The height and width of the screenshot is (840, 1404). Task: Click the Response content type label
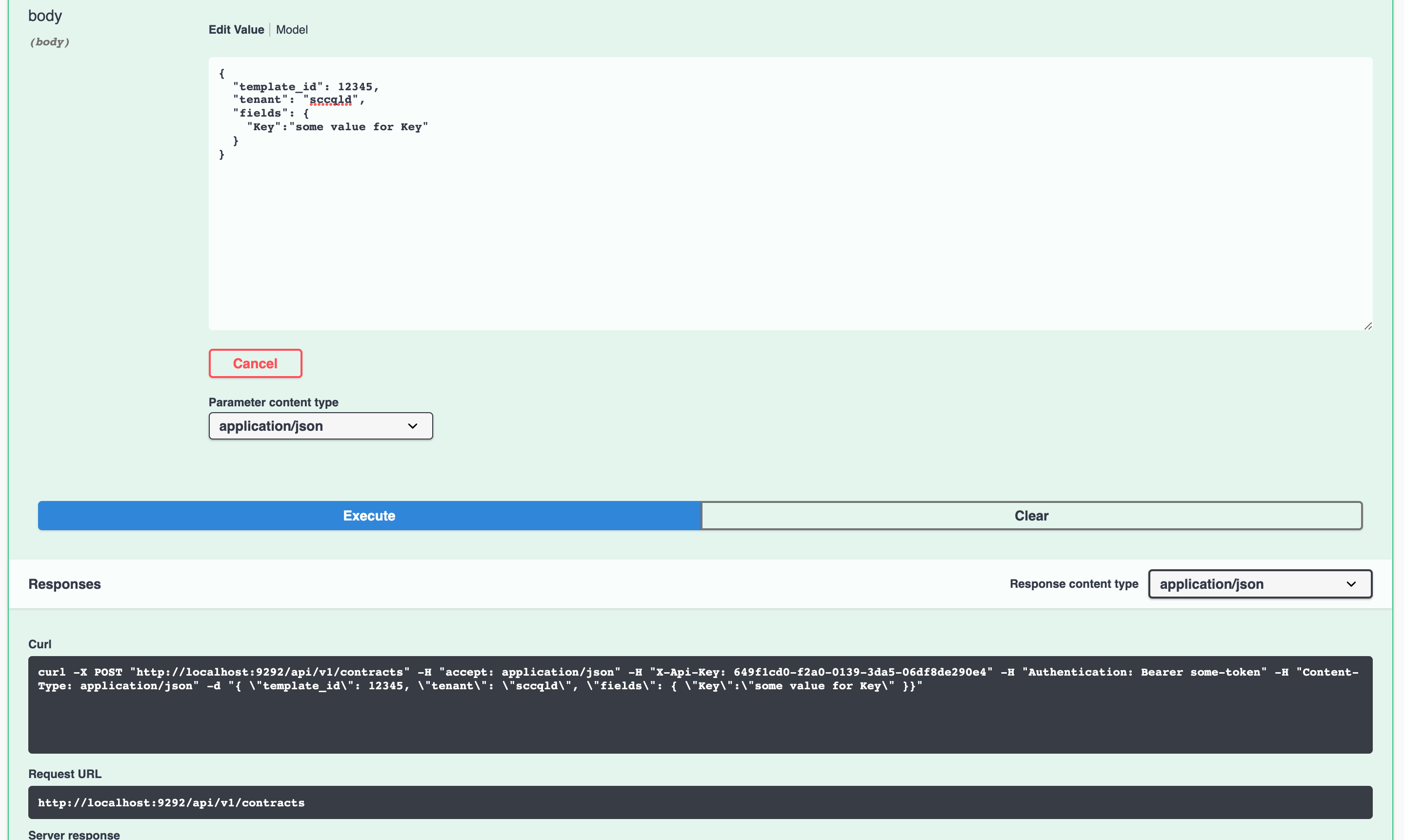pos(1074,583)
